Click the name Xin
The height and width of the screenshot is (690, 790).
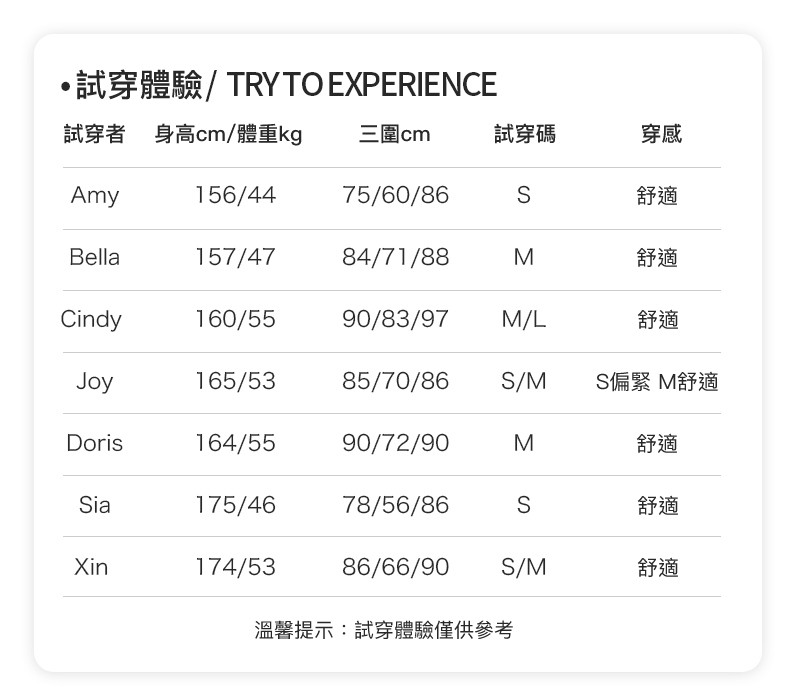tap(91, 567)
